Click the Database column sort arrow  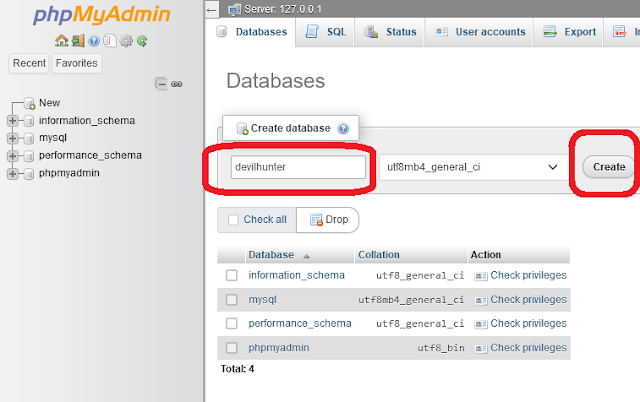[x=307, y=256]
